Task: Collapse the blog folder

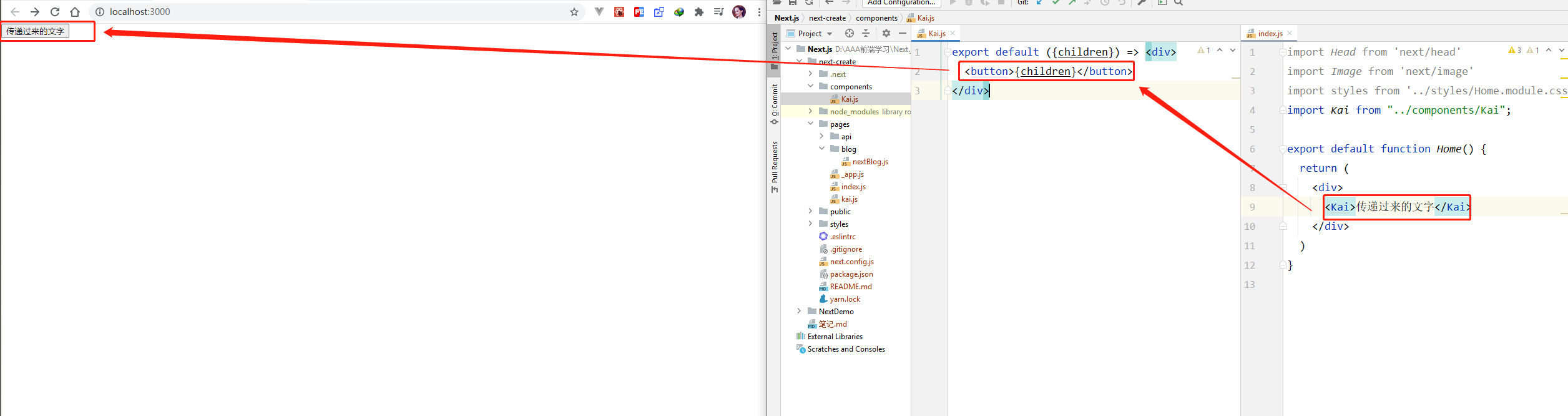Action: point(822,149)
